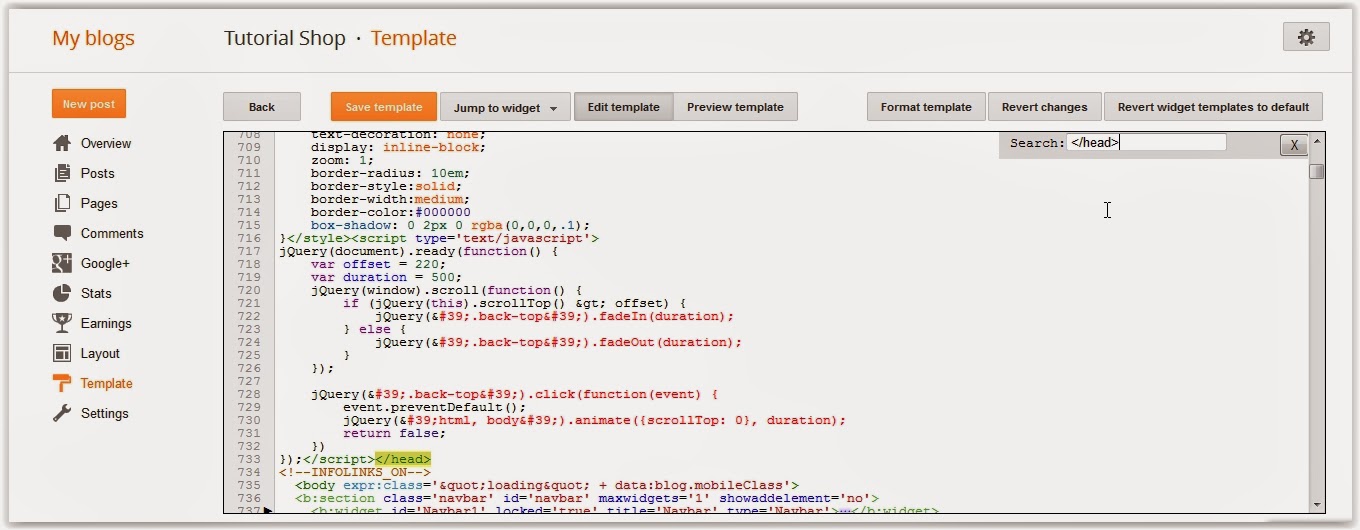The height and width of the screenshot is (530, 1360).
Task: Click the 'border-radius: 10em;' line
Action: (x=390, y=173)
